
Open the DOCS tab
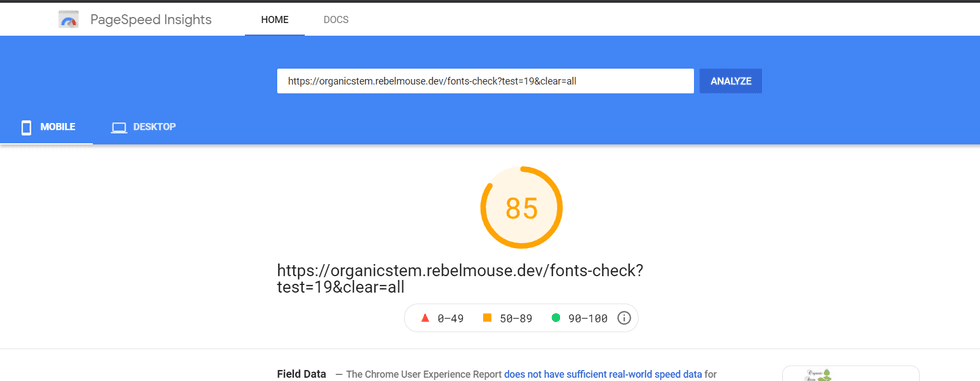336,19
